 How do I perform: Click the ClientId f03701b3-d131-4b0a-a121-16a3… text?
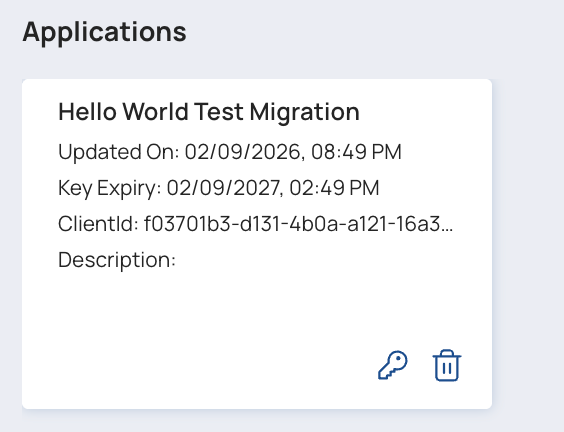[x=256, y=224]
